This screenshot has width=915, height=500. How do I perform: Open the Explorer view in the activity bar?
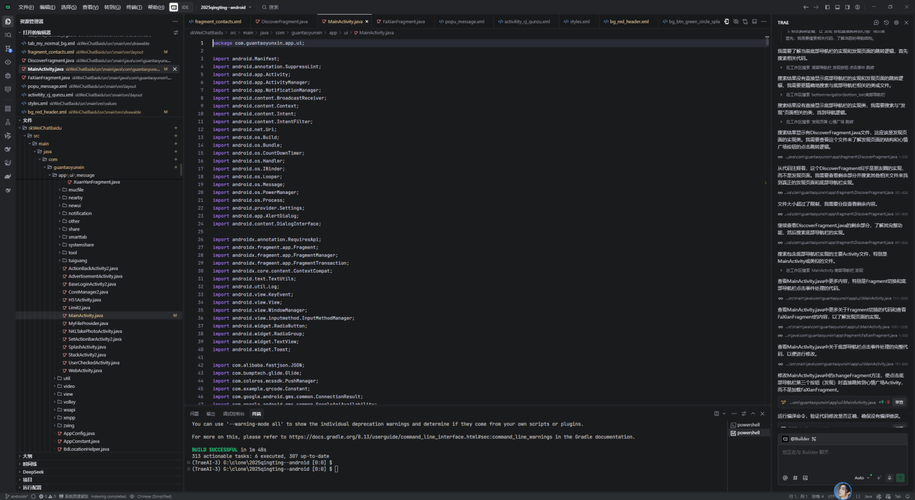click(x=8, y=21)
